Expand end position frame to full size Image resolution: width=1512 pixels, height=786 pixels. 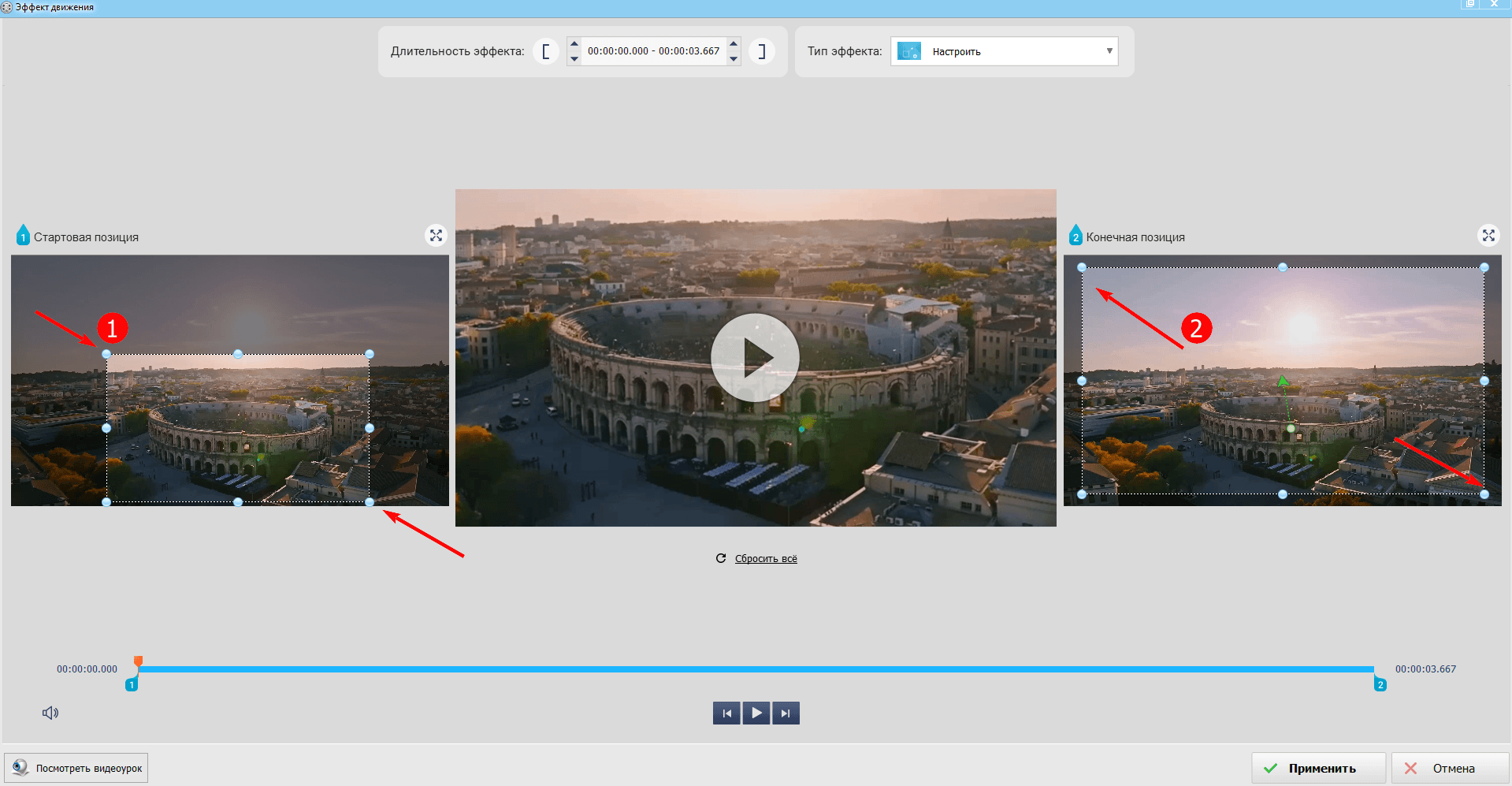click(x=1488, y=236)
